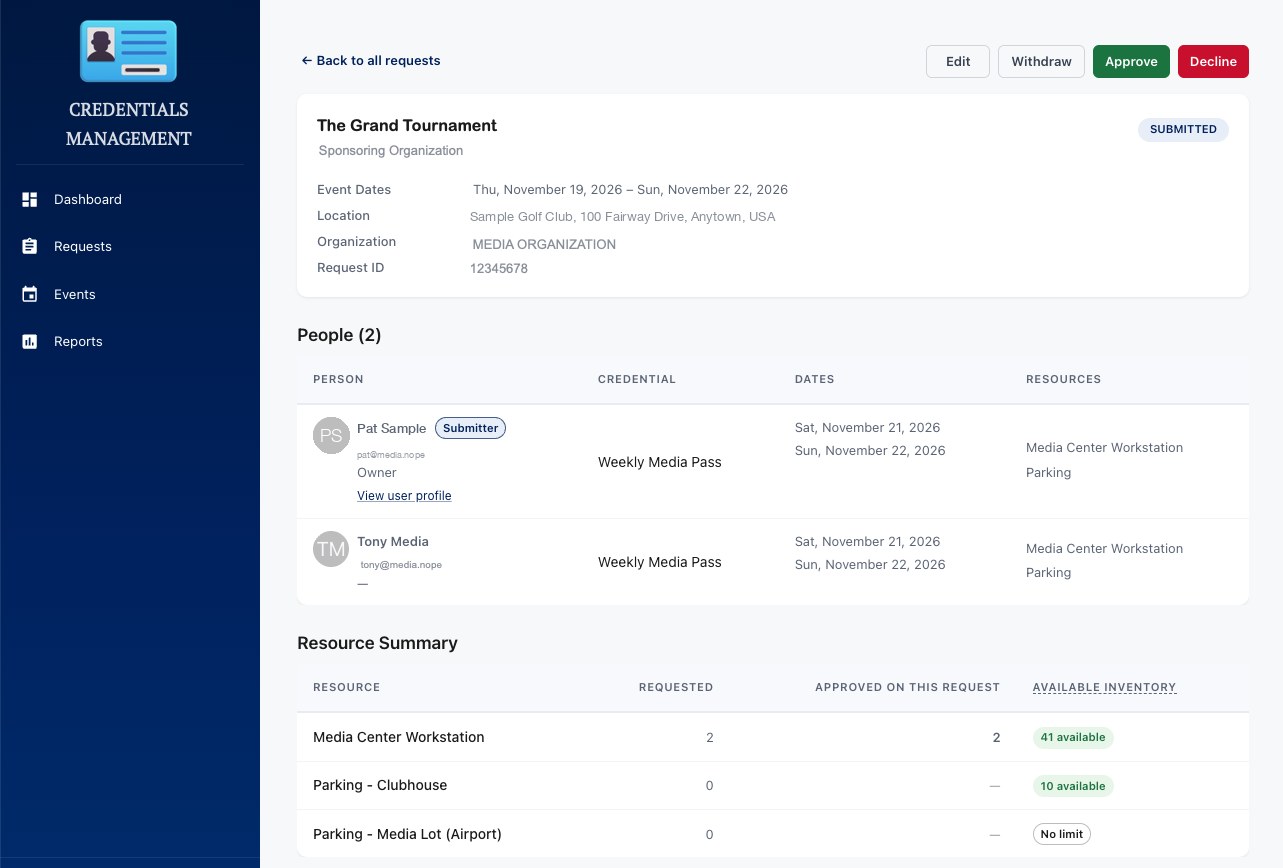The image size is (1283, 868).
Task: Click the Request ID value 12345678
Action: (x=499, y=269)
